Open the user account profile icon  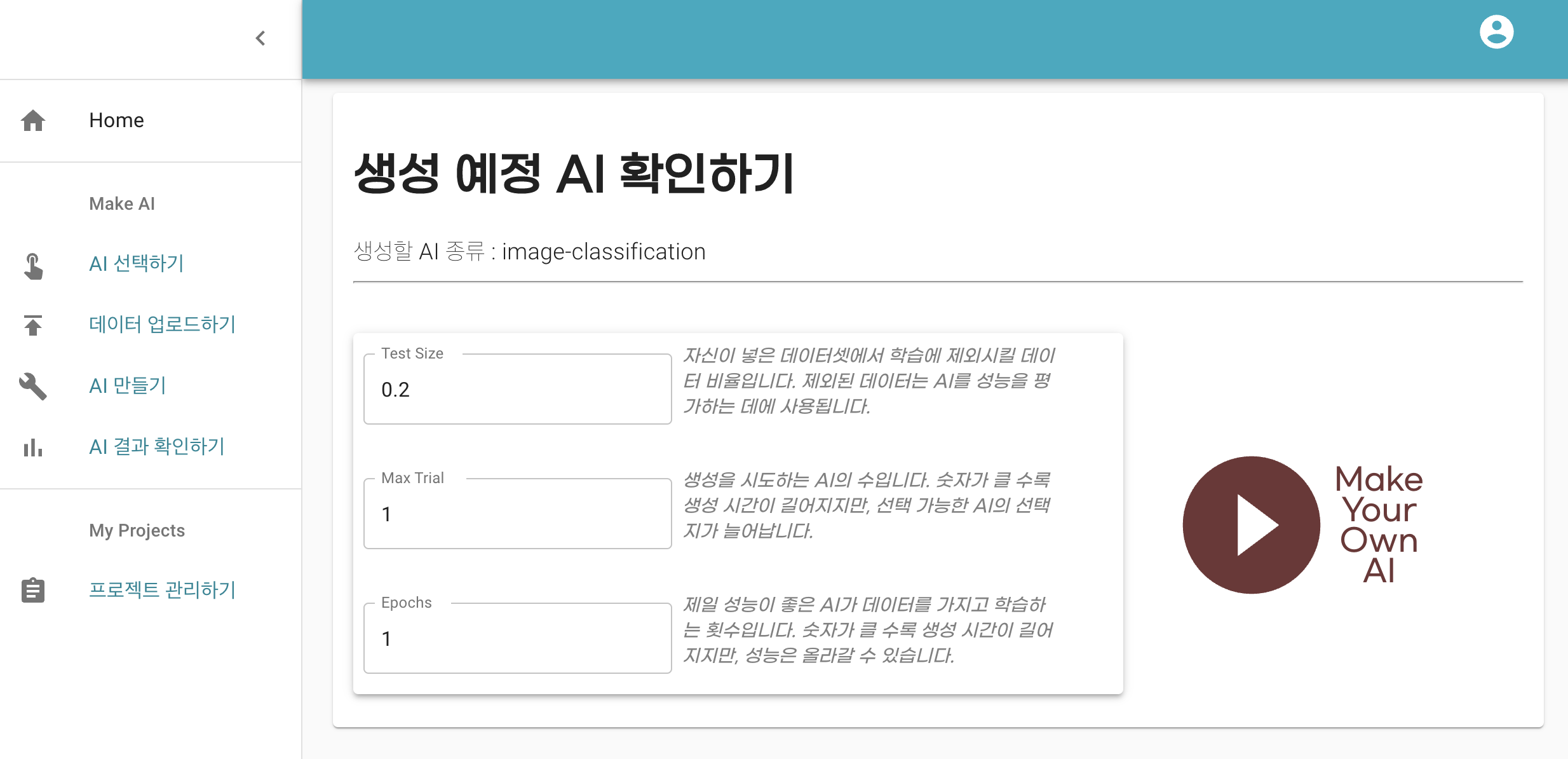click(1496, 32)
